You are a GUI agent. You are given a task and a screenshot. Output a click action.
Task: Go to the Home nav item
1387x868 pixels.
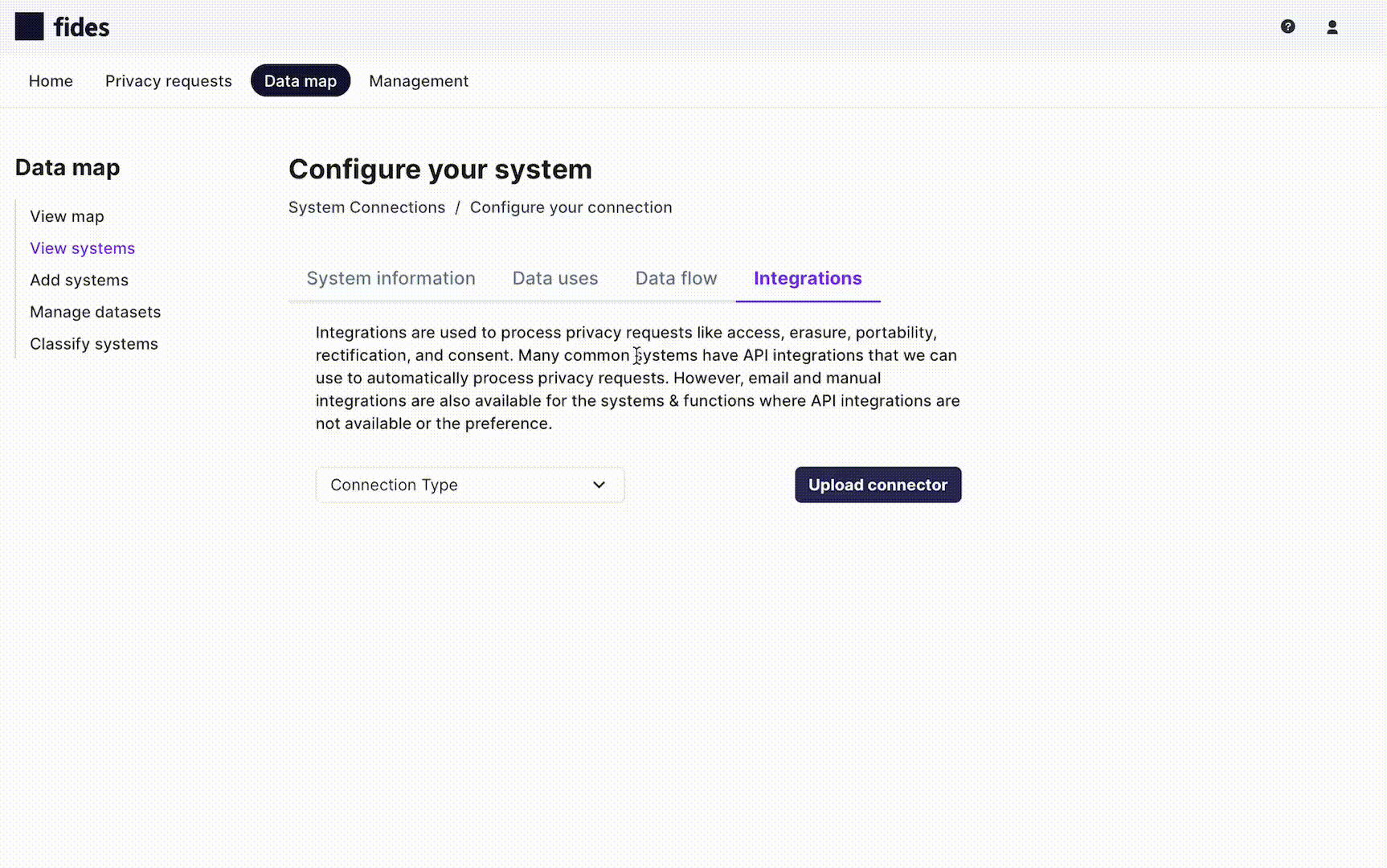click(51, 80)
